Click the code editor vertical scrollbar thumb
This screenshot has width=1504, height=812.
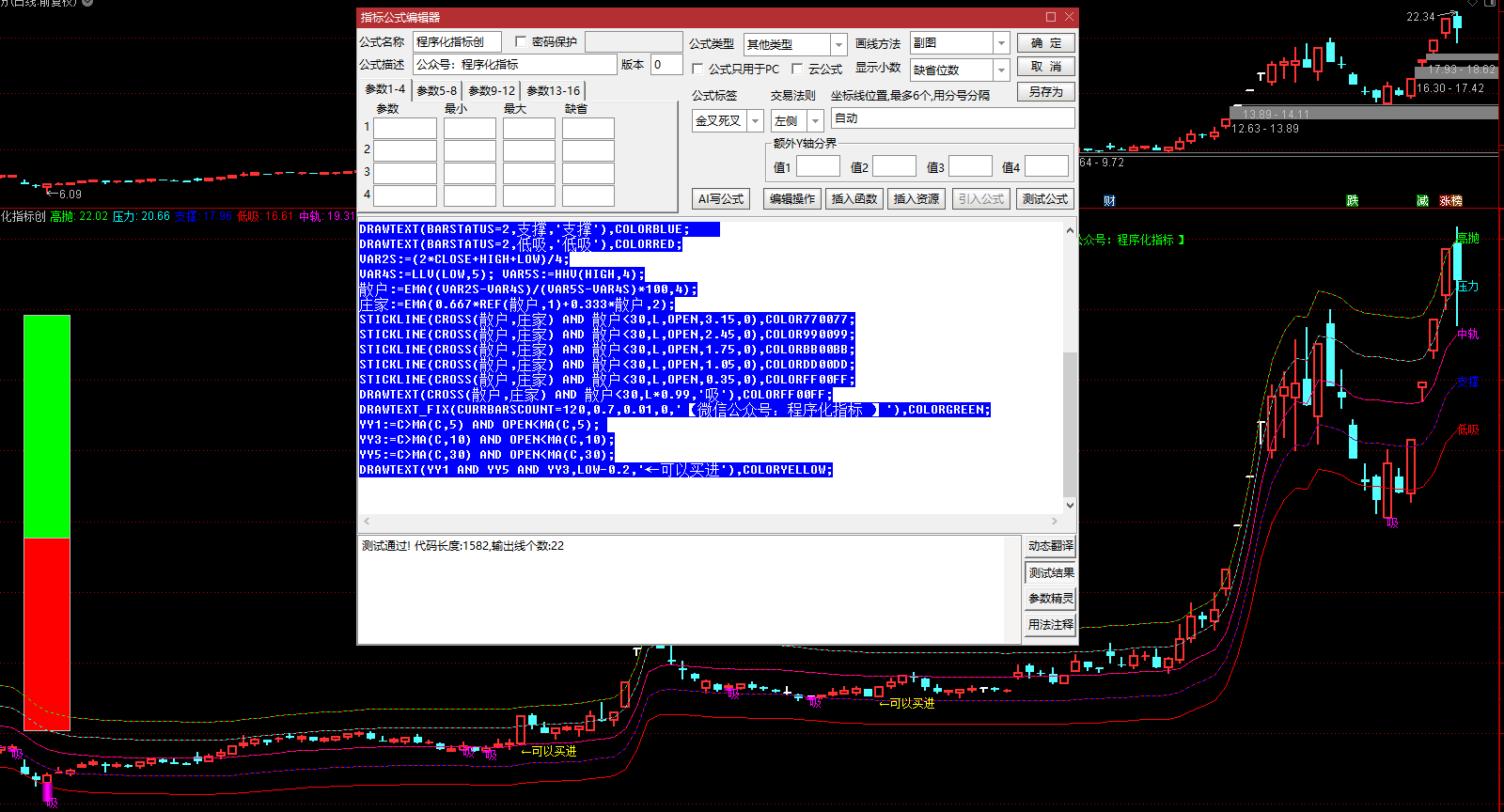pos(1069,423)
